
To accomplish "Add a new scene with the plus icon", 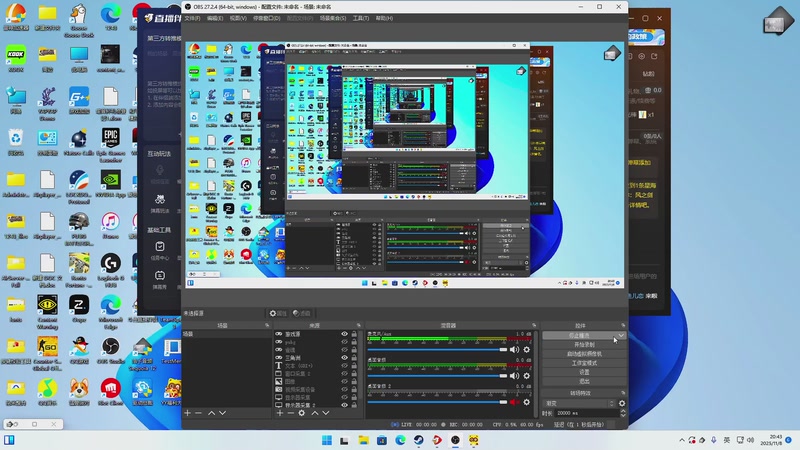I will [187, 413].
